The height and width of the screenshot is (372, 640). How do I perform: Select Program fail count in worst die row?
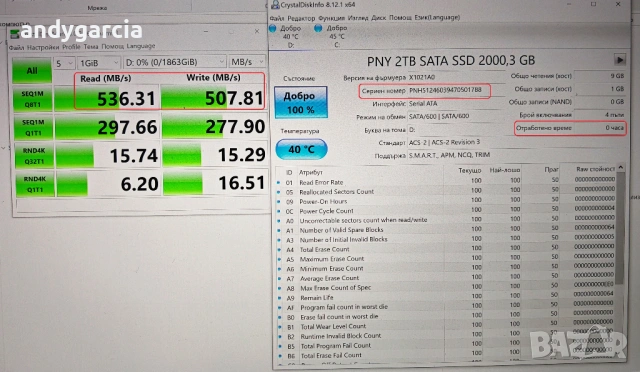[446, 307]
